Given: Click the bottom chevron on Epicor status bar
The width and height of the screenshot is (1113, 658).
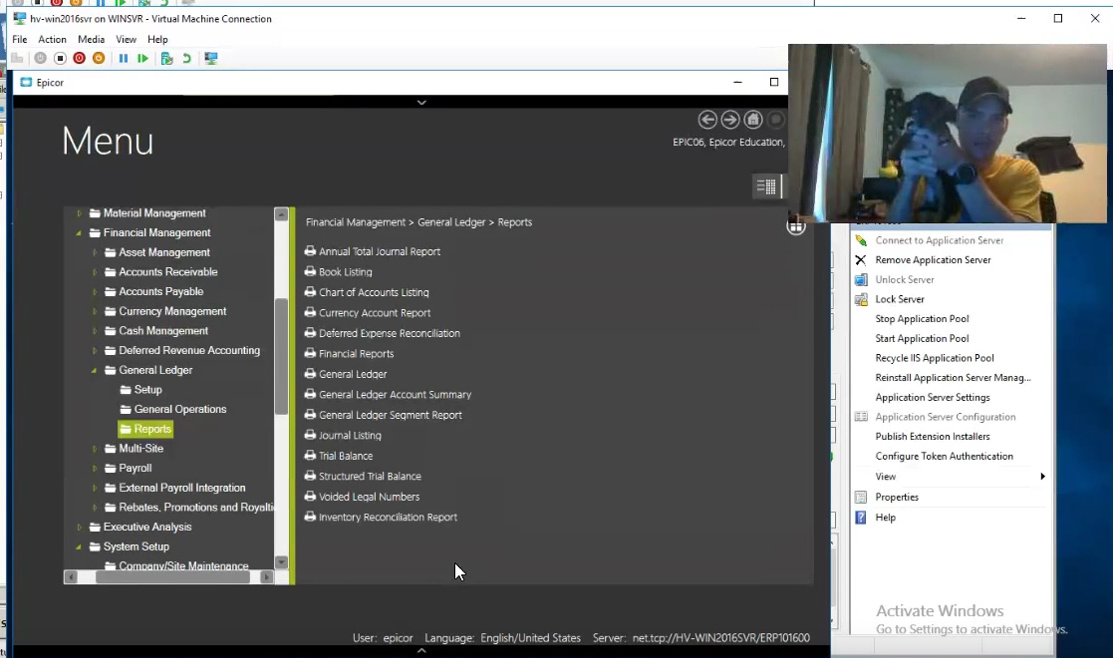Looking at the screenshot, I should click(422, 650).
